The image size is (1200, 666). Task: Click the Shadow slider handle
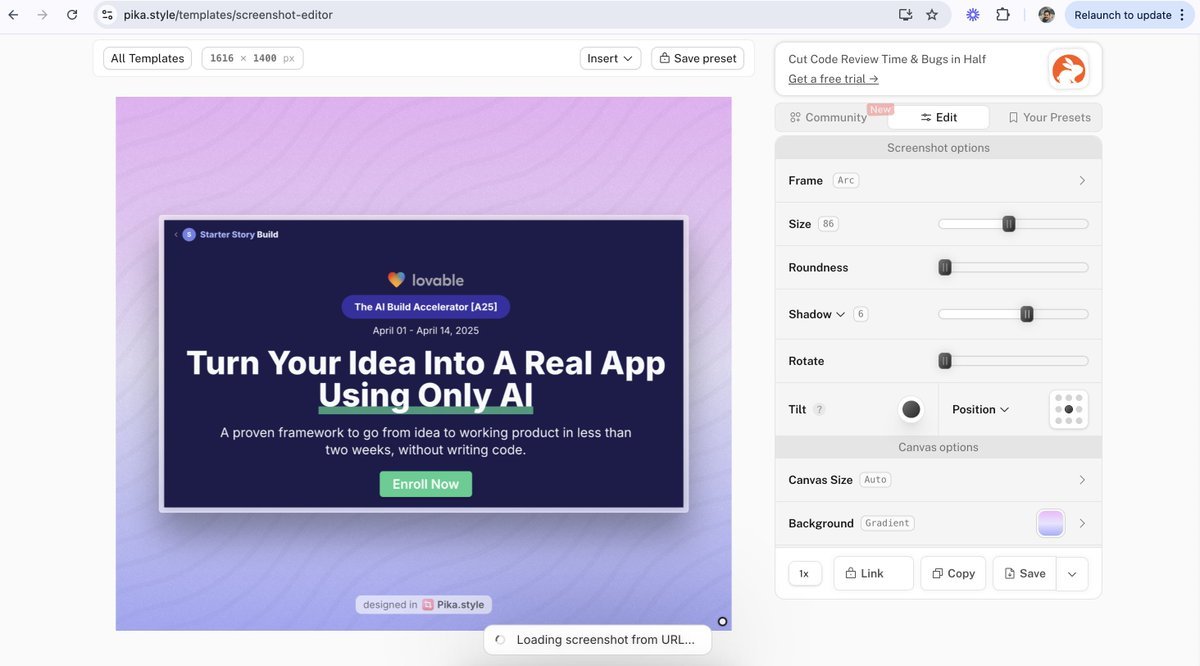tap(1027, 314)
